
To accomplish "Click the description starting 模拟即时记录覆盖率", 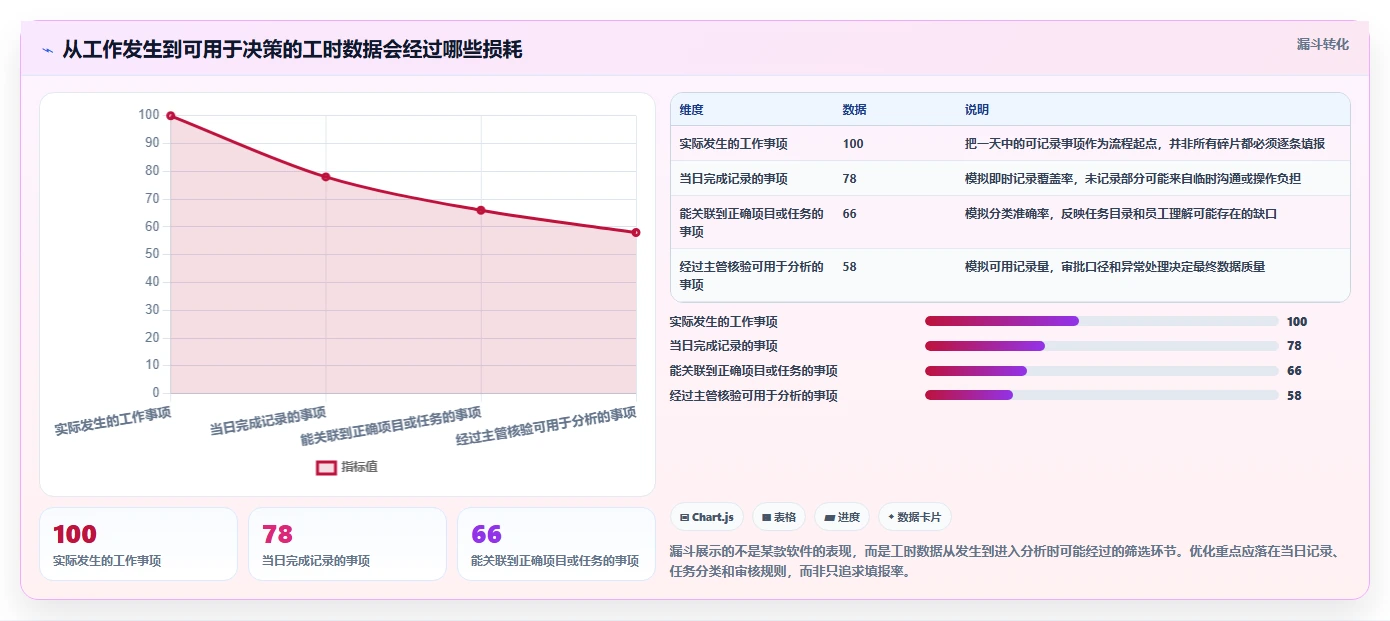I will [1133, 179].
